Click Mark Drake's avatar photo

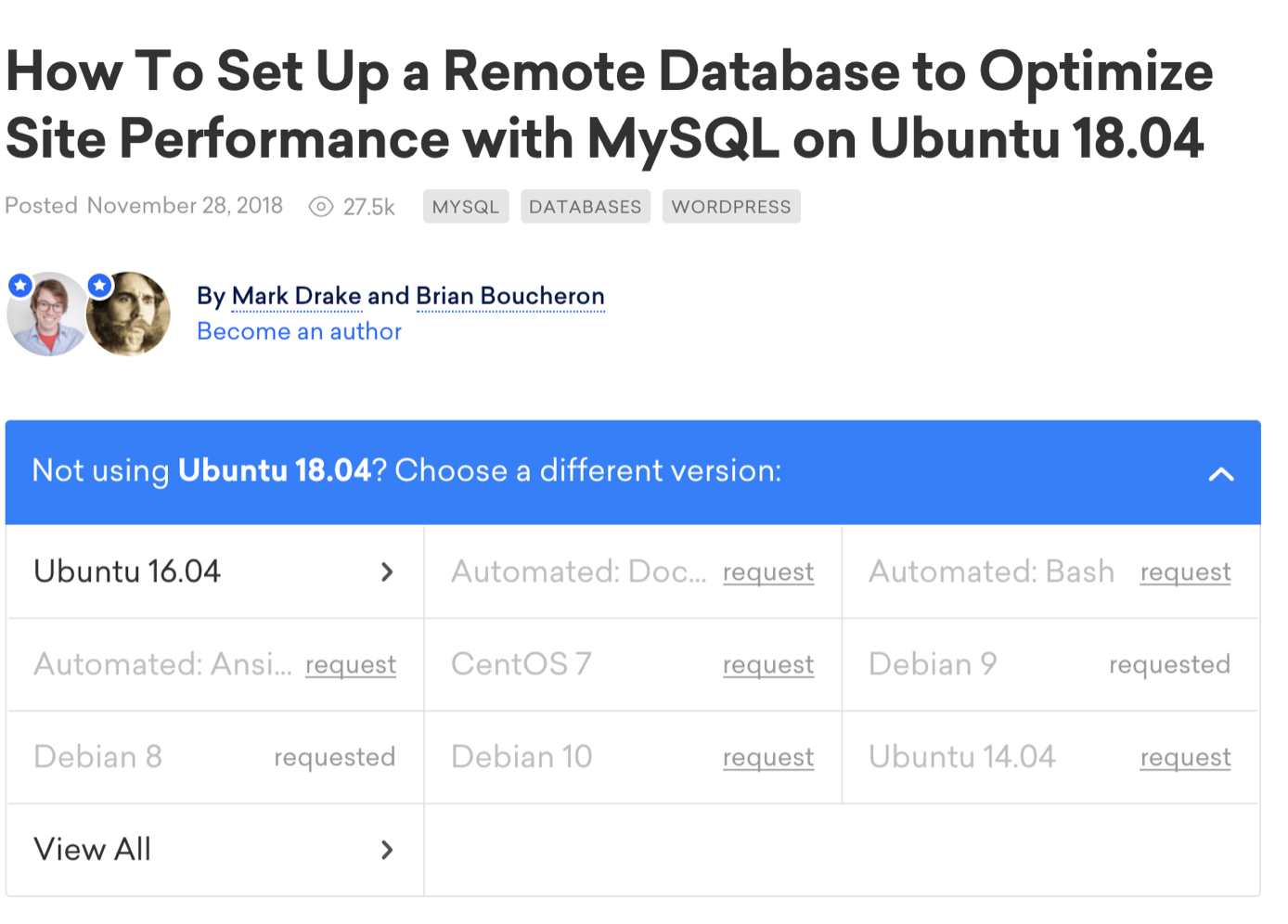pos(46,314)
